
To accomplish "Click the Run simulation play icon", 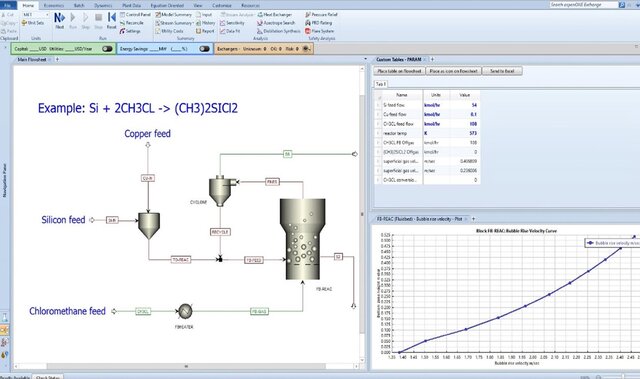I will tap(73, 20).
